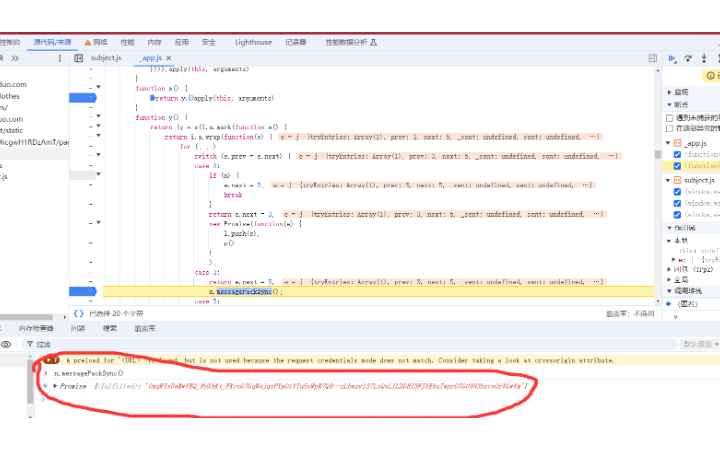Screen dimensions: 720x450
Task: Open the Coverage drawer tab
Action: coord(145,328)
